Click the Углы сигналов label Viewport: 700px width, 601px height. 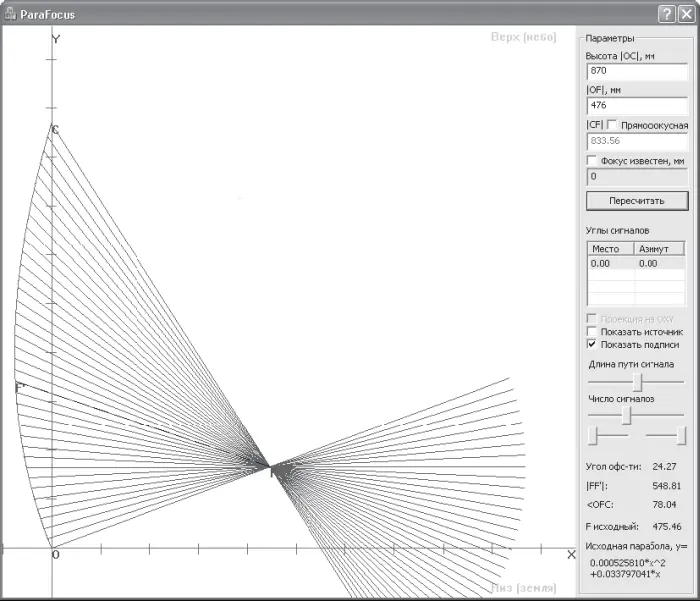(617, 231)
